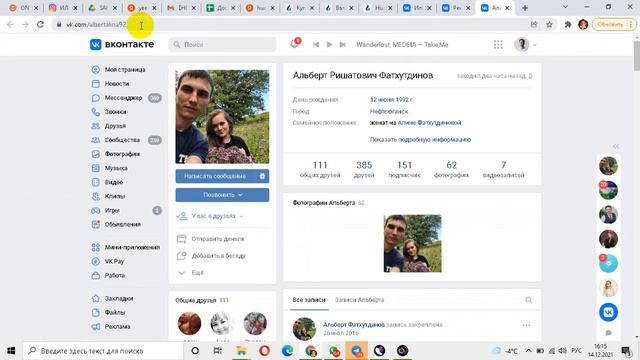Viewport: 640px width, 360px height.
Task: Open Друзья in the sidebar
Action: tap(109, 126)
